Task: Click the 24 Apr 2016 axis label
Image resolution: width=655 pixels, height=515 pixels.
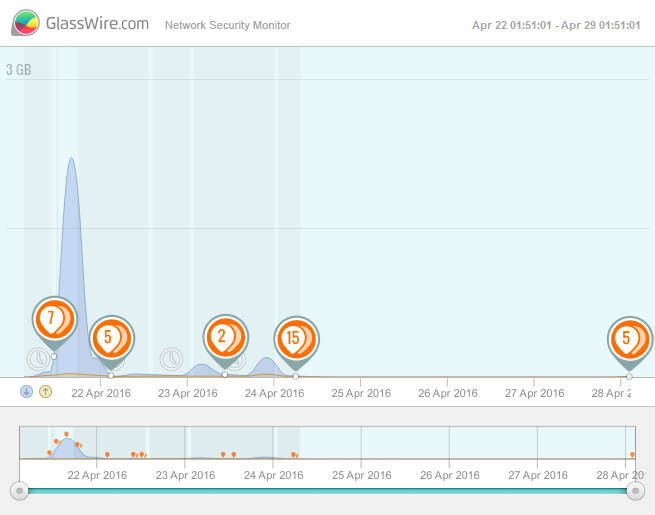Action: click(x=274, y=393)
